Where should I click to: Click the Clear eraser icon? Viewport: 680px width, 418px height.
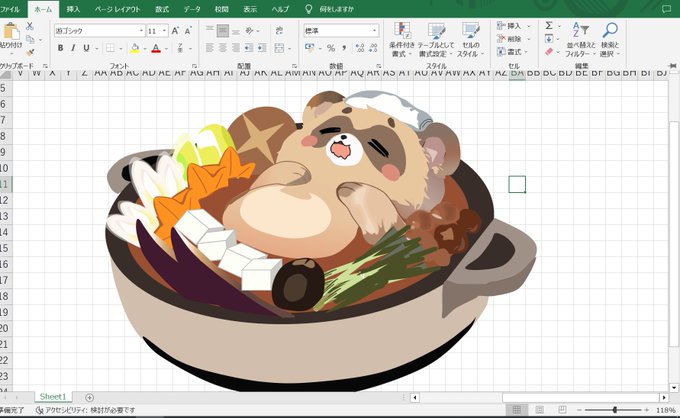549,52
